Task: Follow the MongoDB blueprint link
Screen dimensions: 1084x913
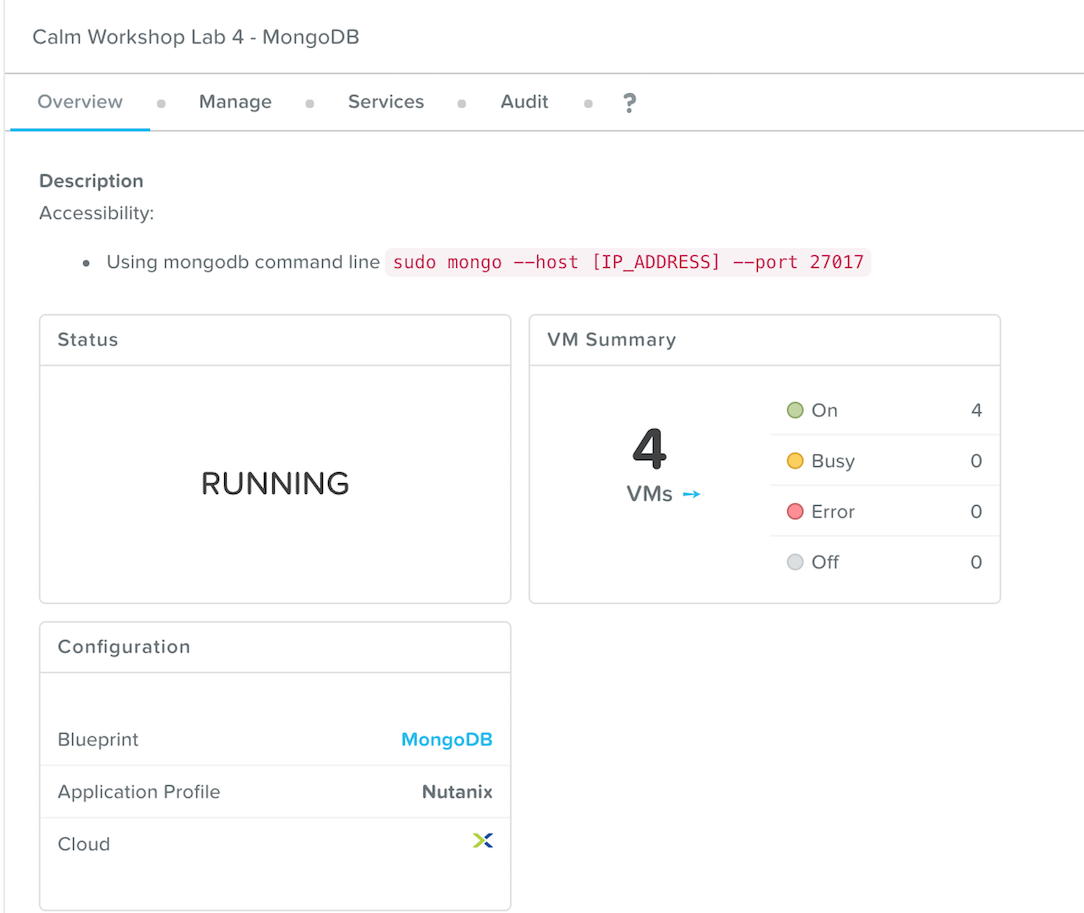Action: (447, 740)
